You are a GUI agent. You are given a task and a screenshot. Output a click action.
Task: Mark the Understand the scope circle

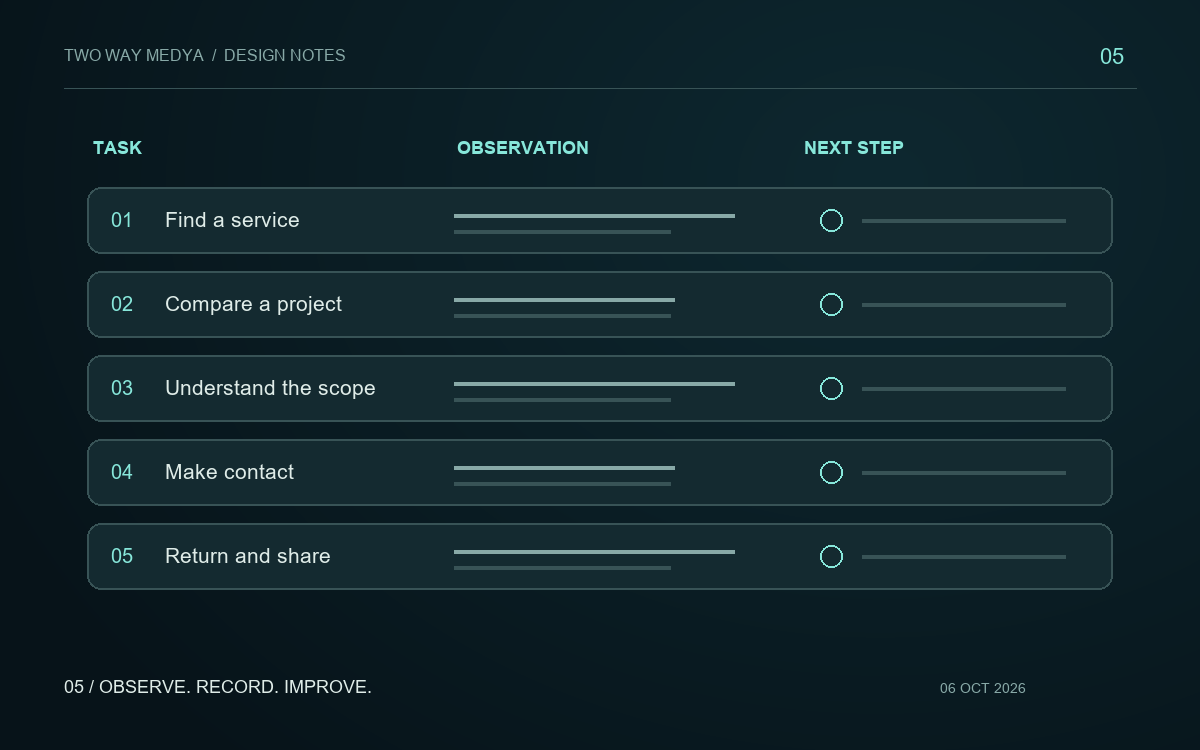click(831, 389)
